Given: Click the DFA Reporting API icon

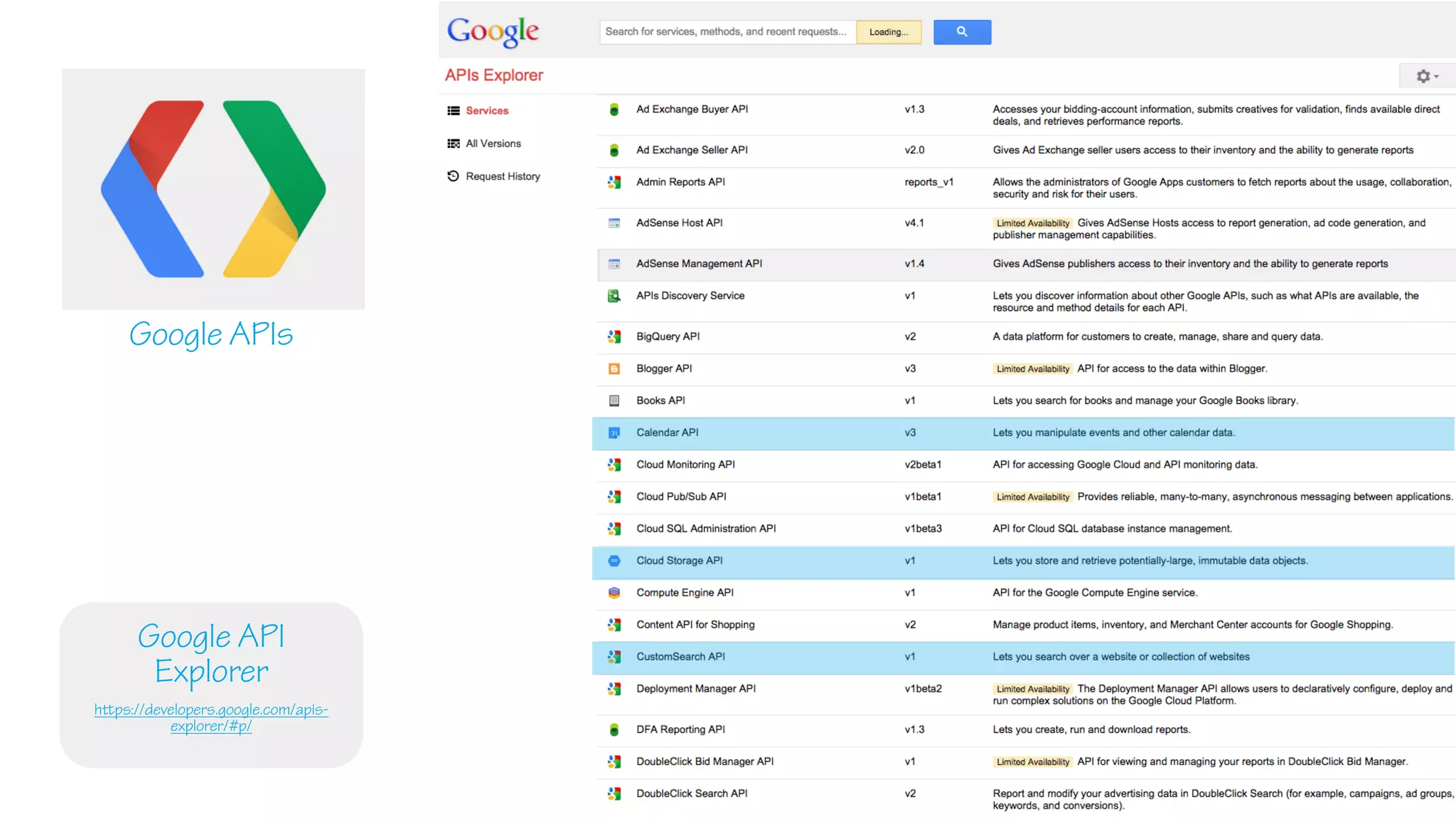Looking at the screenshot, I should [x=614, y=730].
